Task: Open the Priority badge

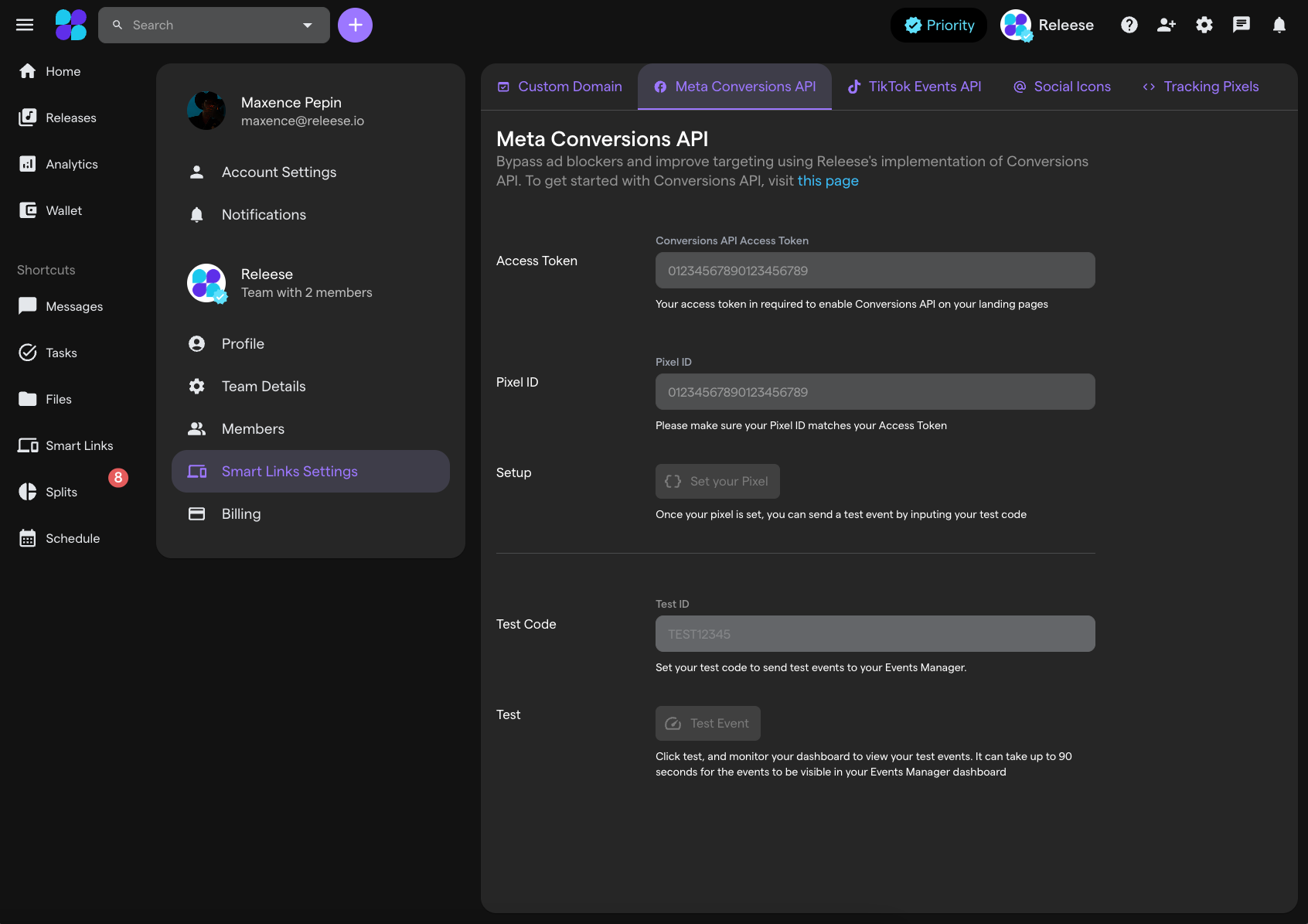Action: 938,25
